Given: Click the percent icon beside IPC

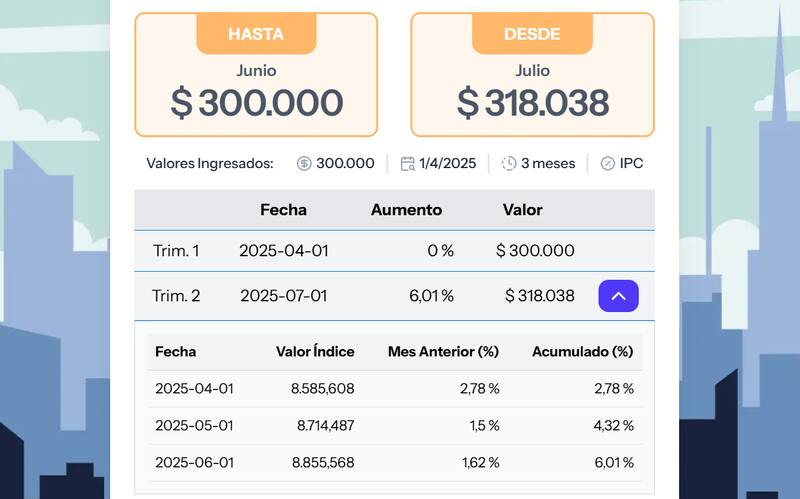Looking at the screenshot, I should click(607, 163).
